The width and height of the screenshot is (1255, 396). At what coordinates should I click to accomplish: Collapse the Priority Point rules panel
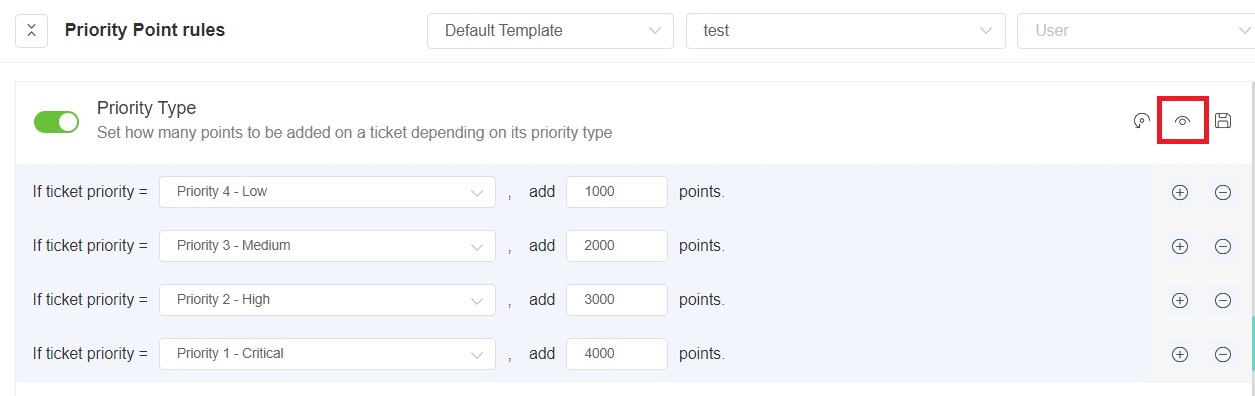pyautogui.click(x=31, y=31)
